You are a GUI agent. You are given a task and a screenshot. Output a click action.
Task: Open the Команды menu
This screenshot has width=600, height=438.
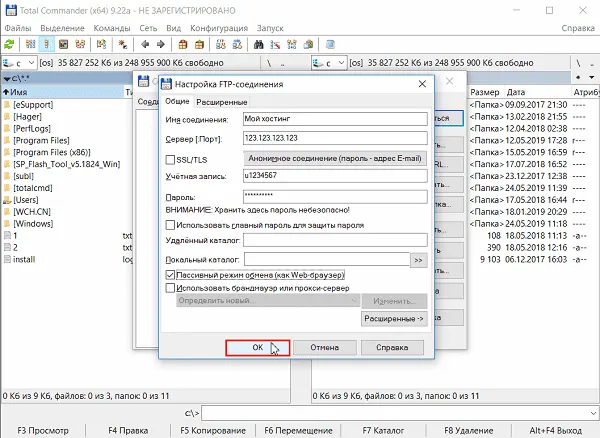[x=112, y=28]
